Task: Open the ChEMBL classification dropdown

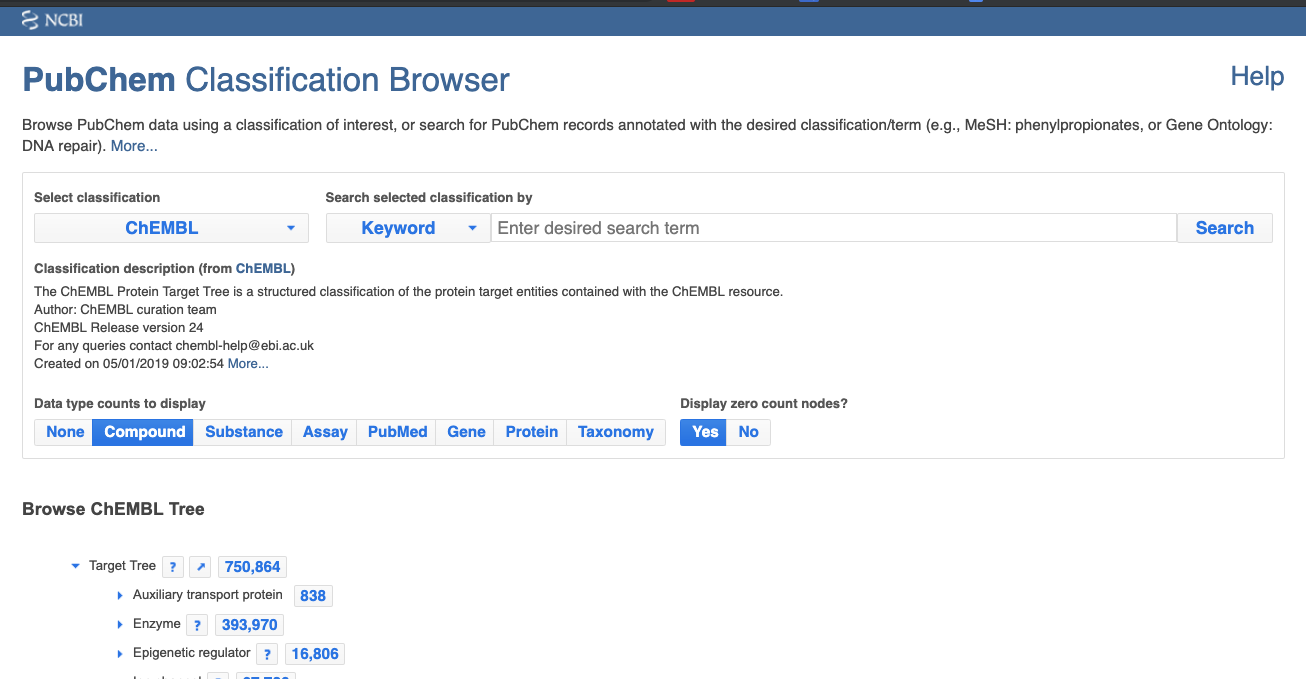Action: (172, 228)
